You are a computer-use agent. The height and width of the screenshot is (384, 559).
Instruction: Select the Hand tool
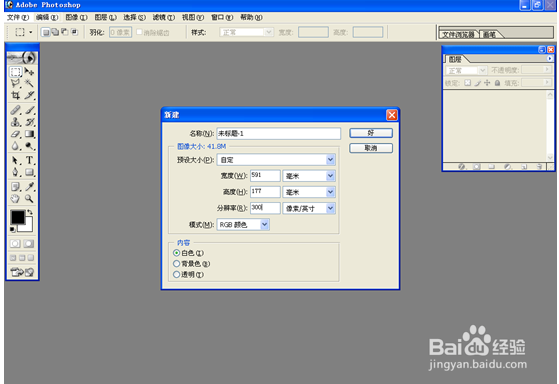15,199
